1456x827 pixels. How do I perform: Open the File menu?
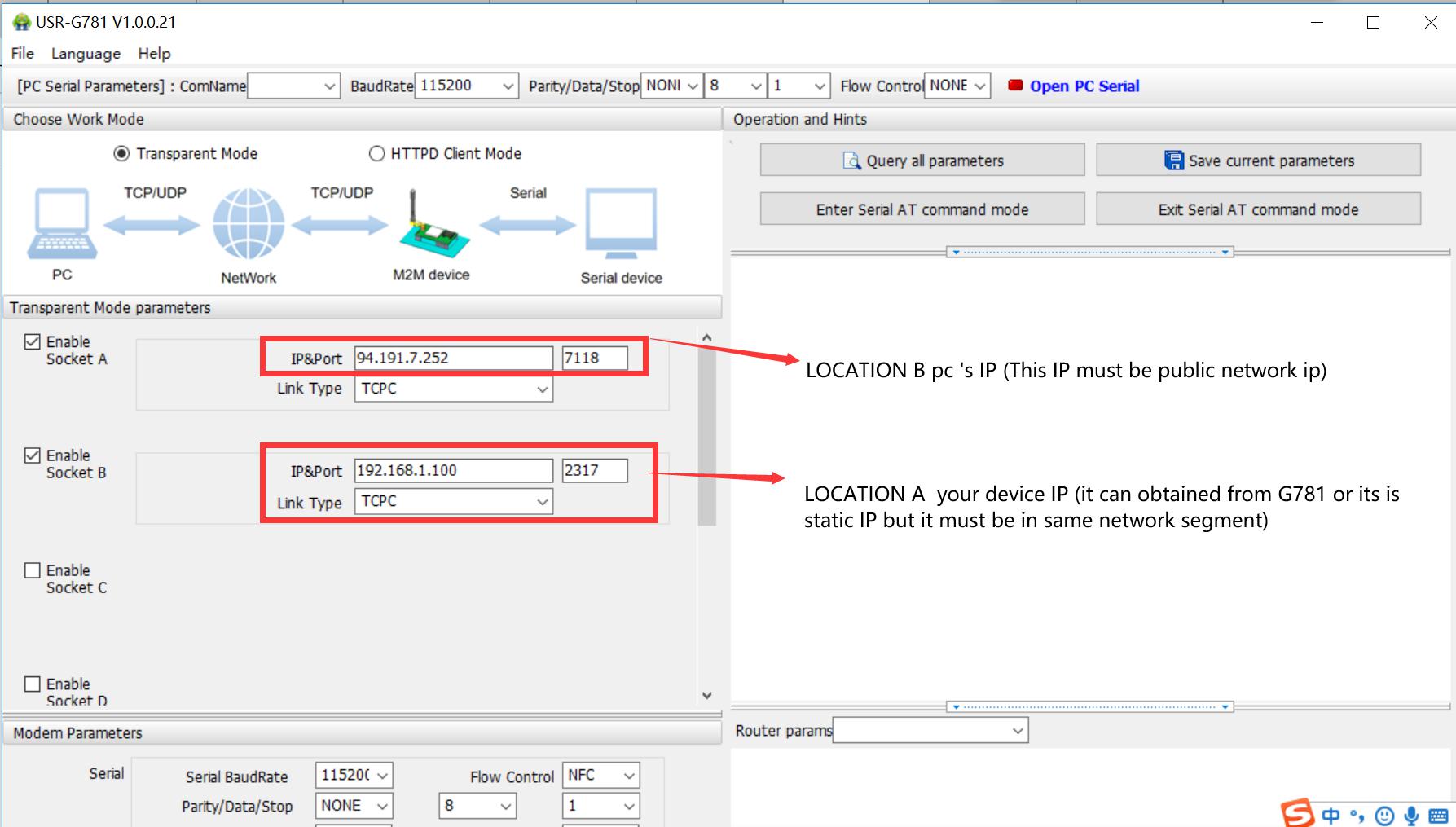click(23, 54)
